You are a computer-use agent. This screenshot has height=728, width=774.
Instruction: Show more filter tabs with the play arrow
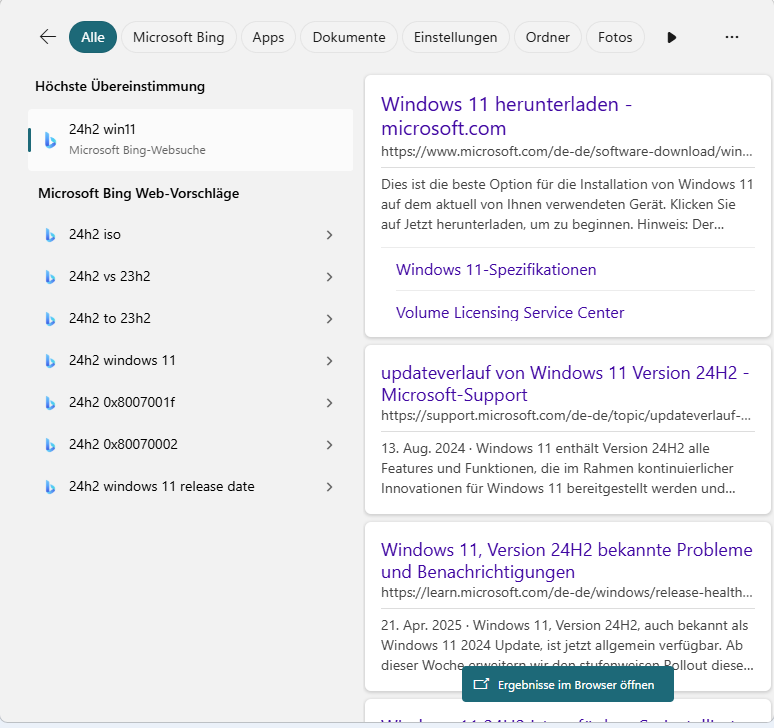click(x=671, y=38)
